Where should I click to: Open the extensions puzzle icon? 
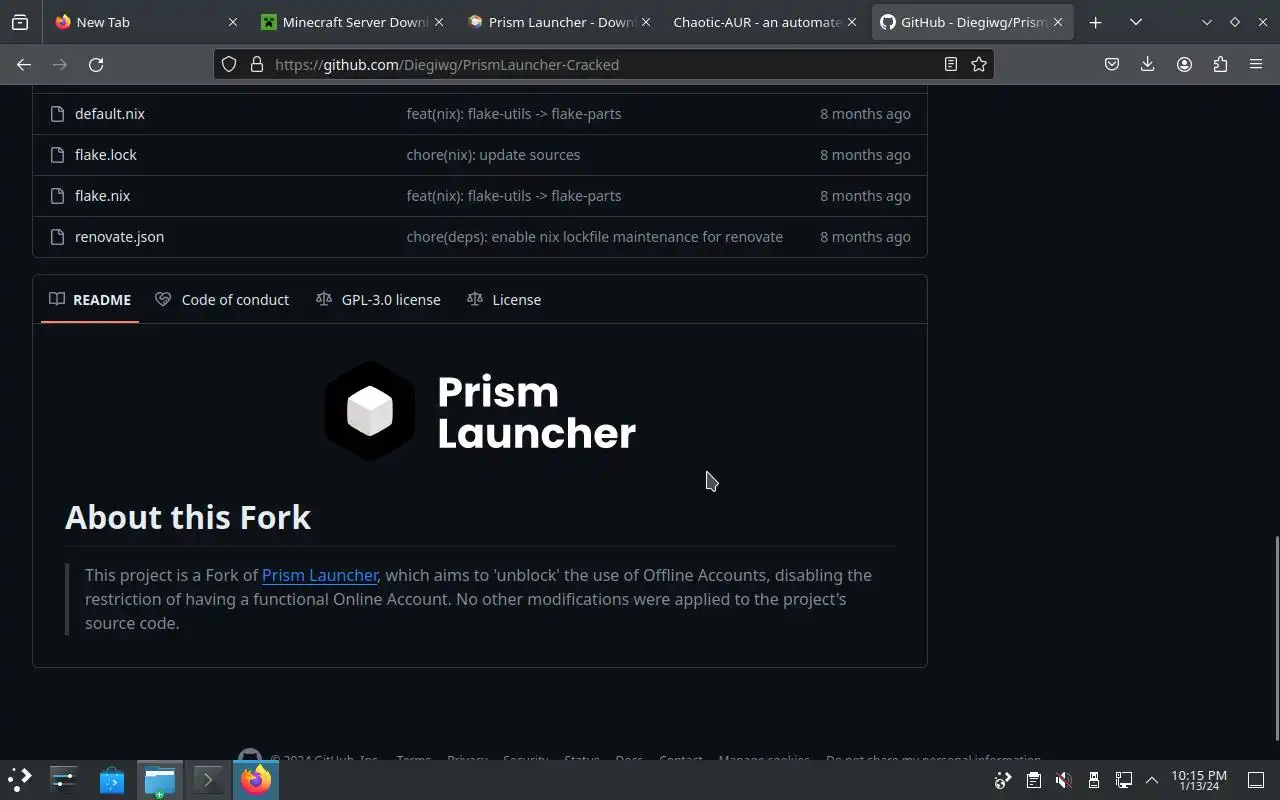click(1220, 64)
